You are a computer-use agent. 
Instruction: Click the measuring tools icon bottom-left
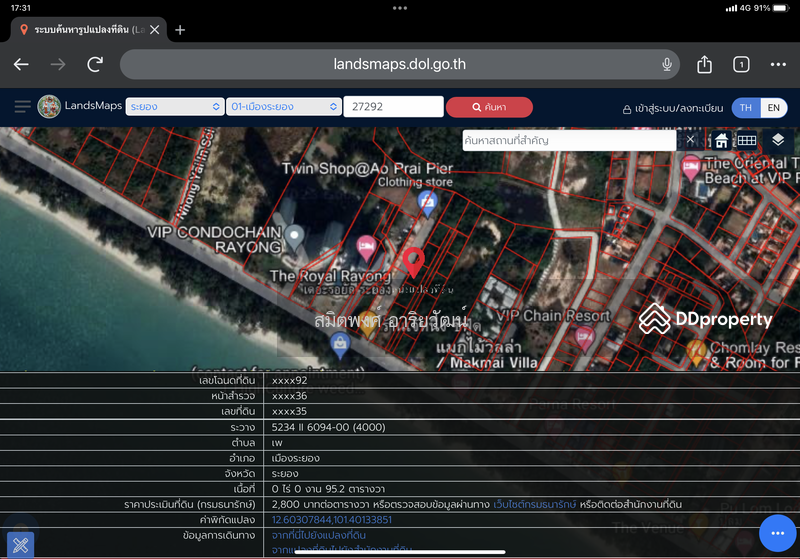[20, 545]
